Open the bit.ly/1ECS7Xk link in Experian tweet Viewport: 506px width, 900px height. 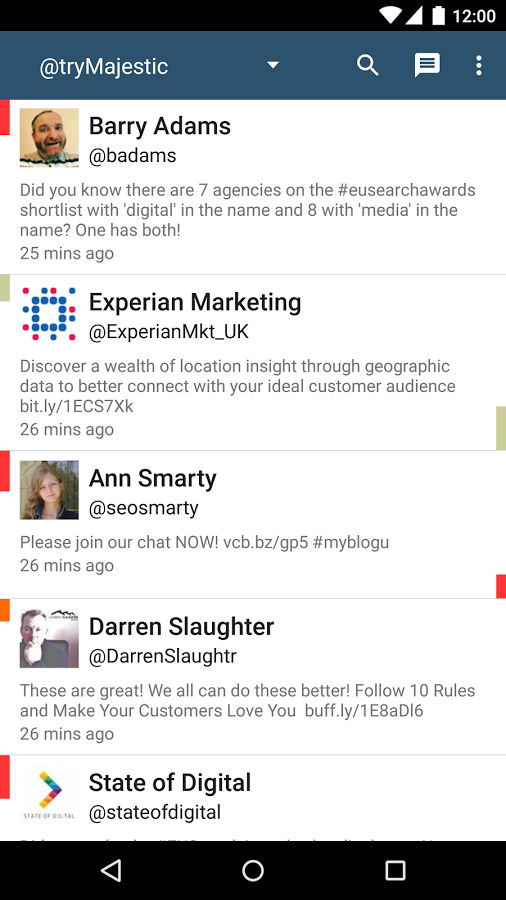(x=76, y=406)
